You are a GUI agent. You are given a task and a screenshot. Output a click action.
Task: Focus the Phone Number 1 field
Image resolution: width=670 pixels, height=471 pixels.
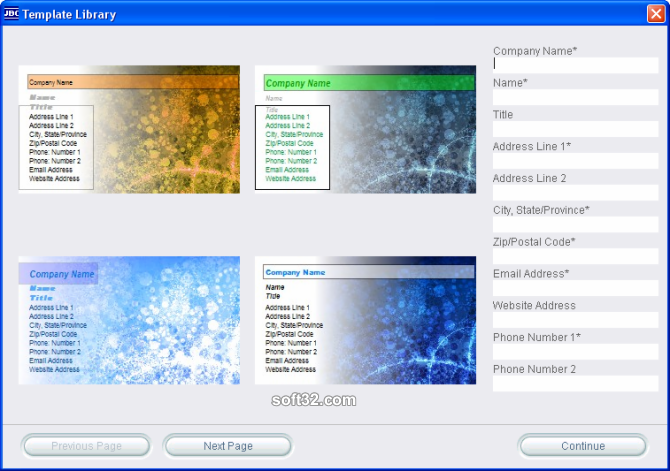(x=576, y=352)
